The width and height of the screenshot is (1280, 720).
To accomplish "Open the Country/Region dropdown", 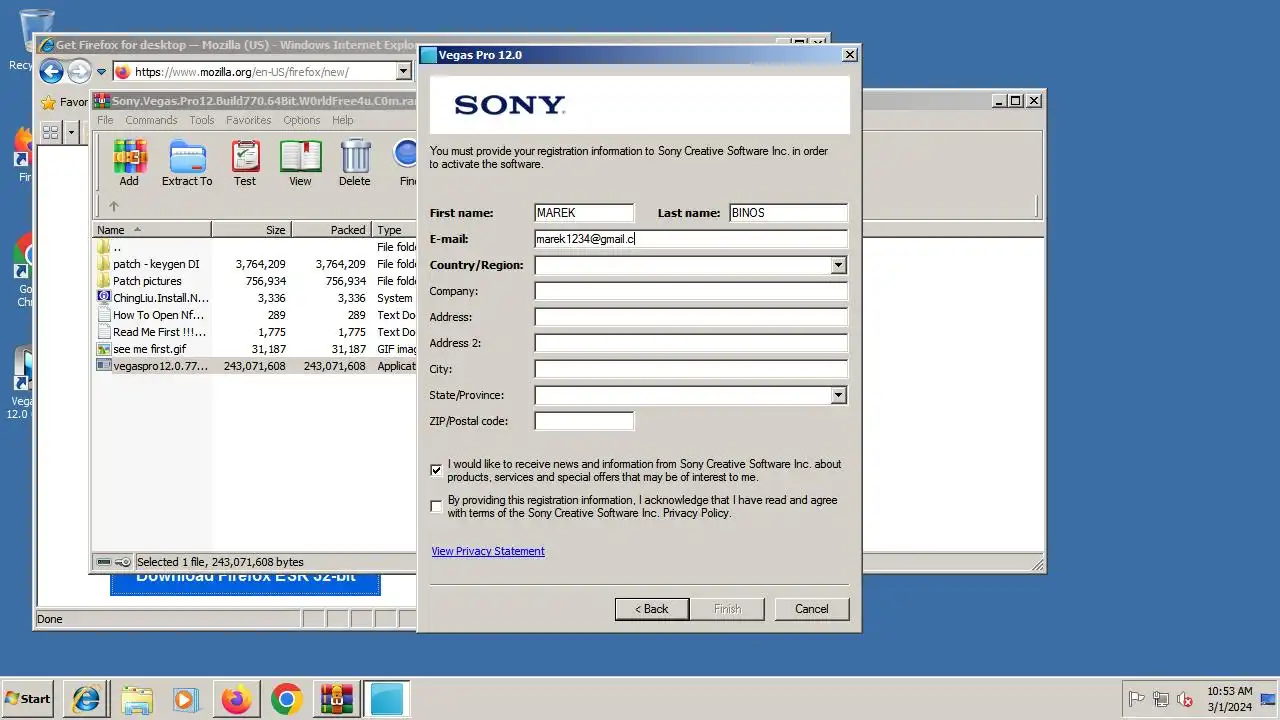I will coord(838,265).
